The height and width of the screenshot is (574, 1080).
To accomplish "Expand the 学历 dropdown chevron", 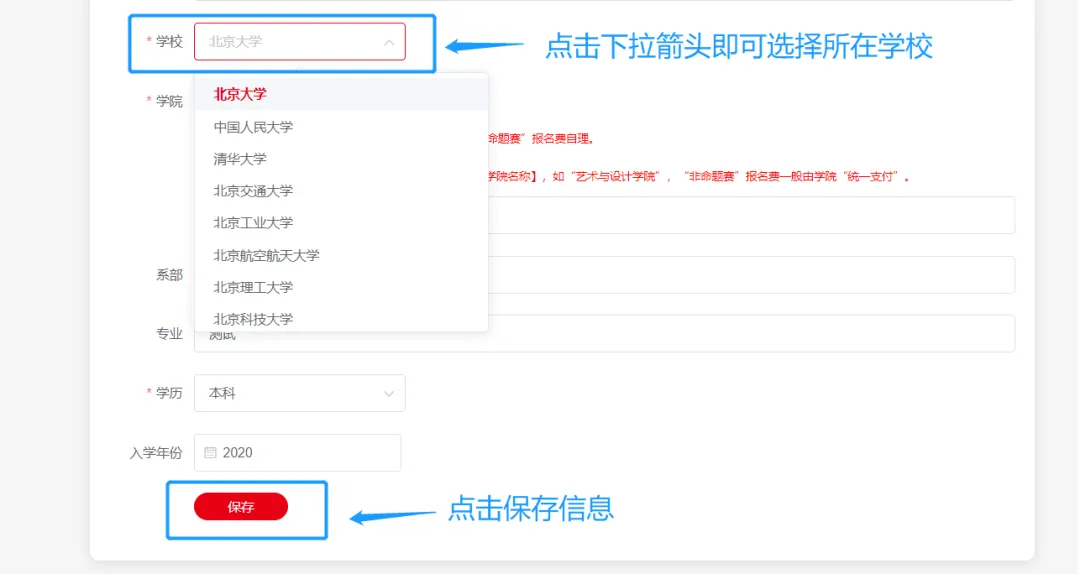I will pos(388,393).
